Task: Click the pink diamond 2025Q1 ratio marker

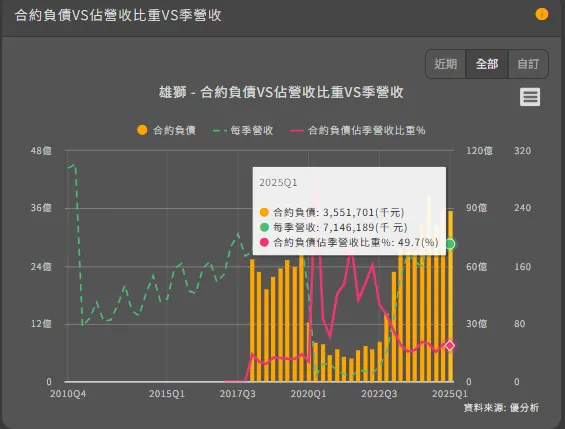Action: tap(450, 345)
